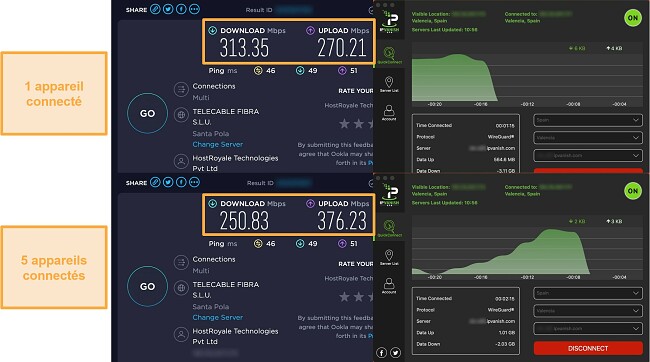Click Connections icon in the 313.35 result panel
This screenshot has width=650, height=362.
(x=181, y=89)
